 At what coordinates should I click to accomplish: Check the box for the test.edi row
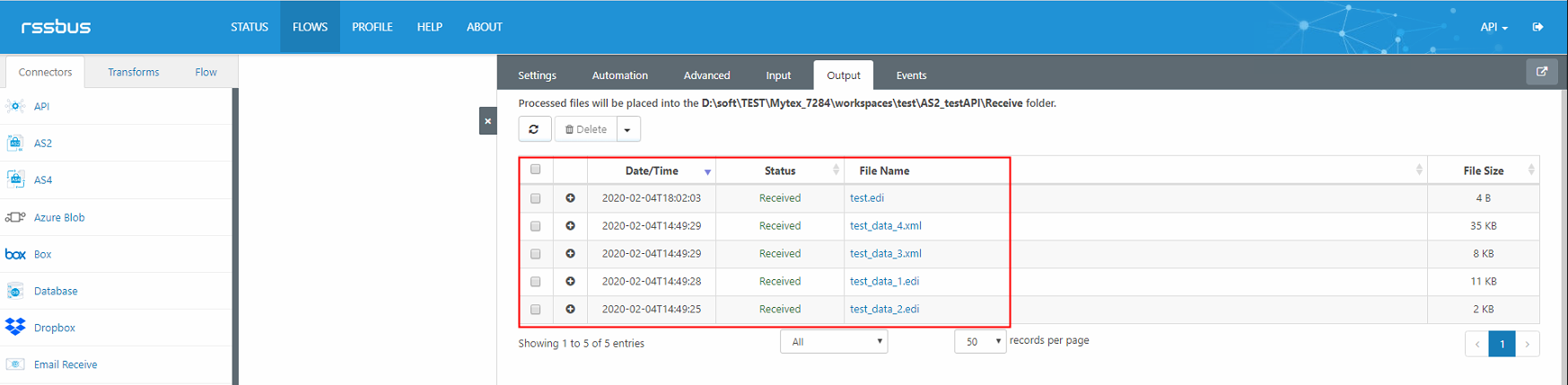click(x=536, y=198)
